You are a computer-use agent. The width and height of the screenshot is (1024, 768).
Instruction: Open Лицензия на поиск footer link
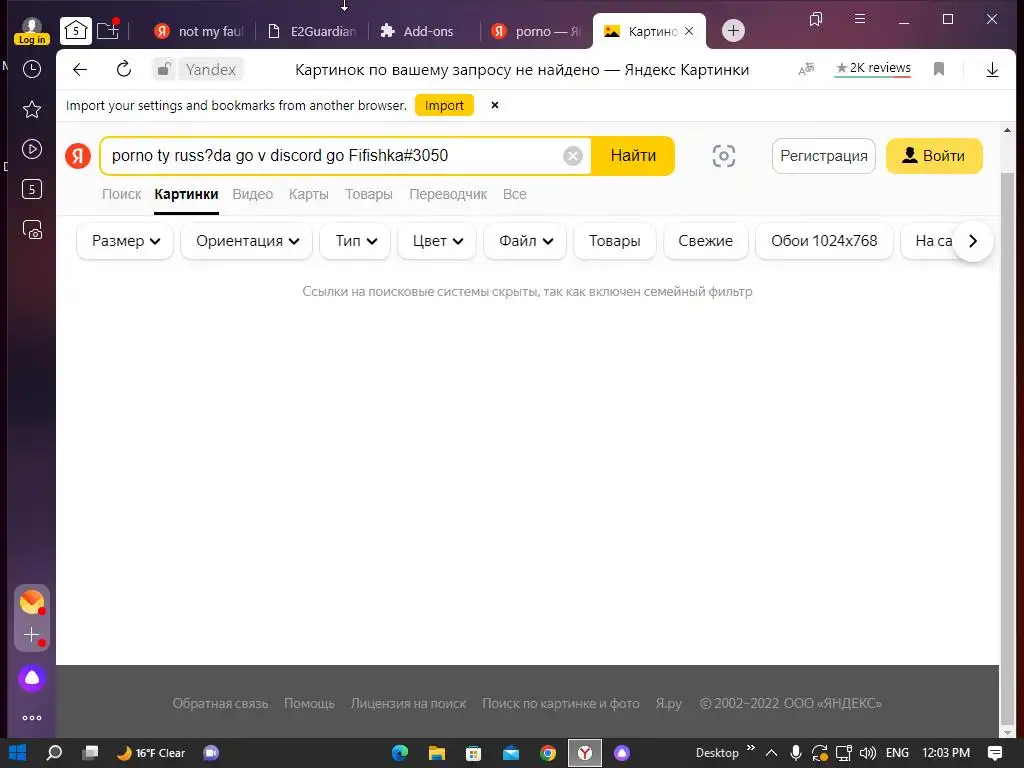(x=408, y=703)
